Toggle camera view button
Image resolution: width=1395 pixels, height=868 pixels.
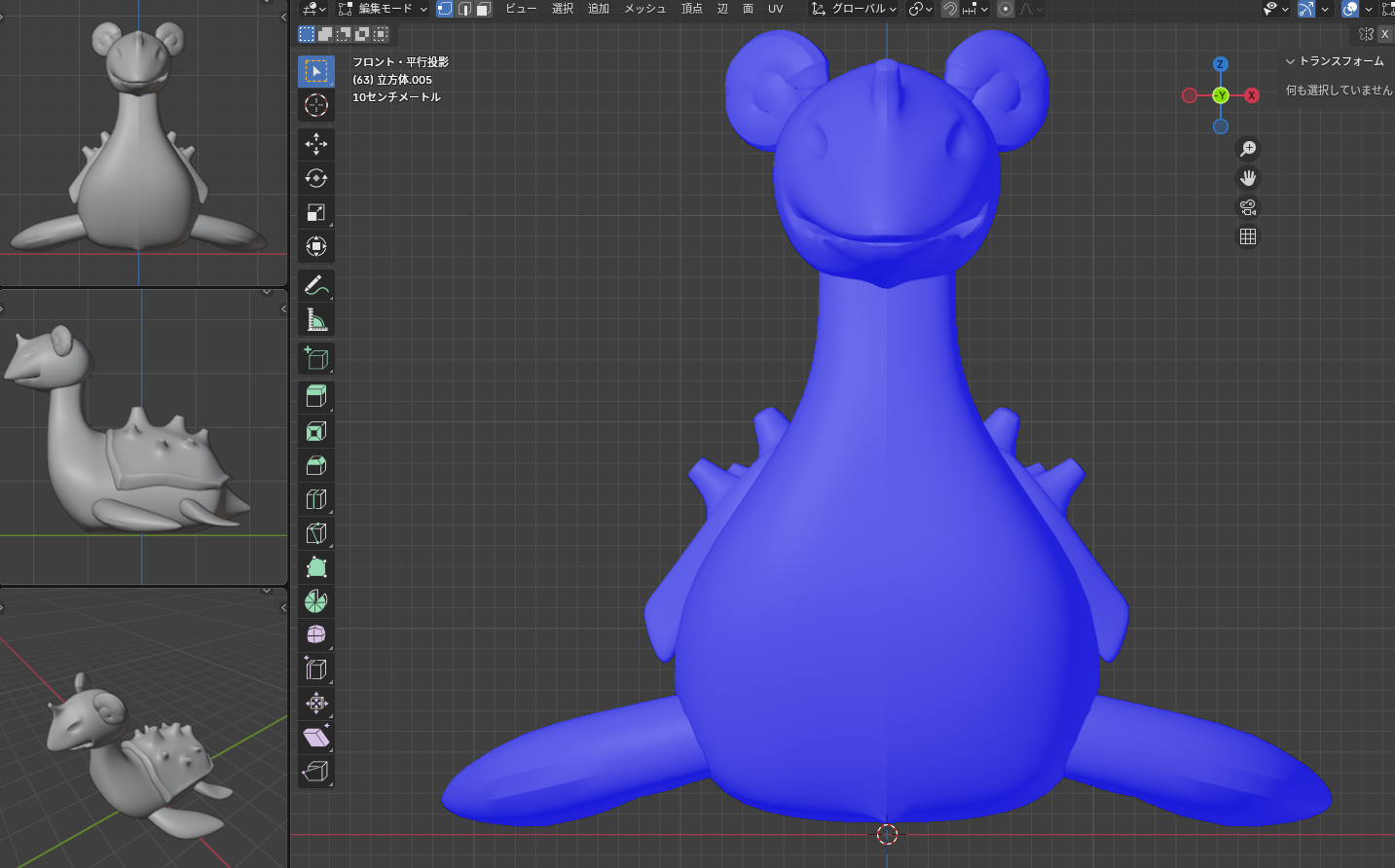(x=1248, y=207)
